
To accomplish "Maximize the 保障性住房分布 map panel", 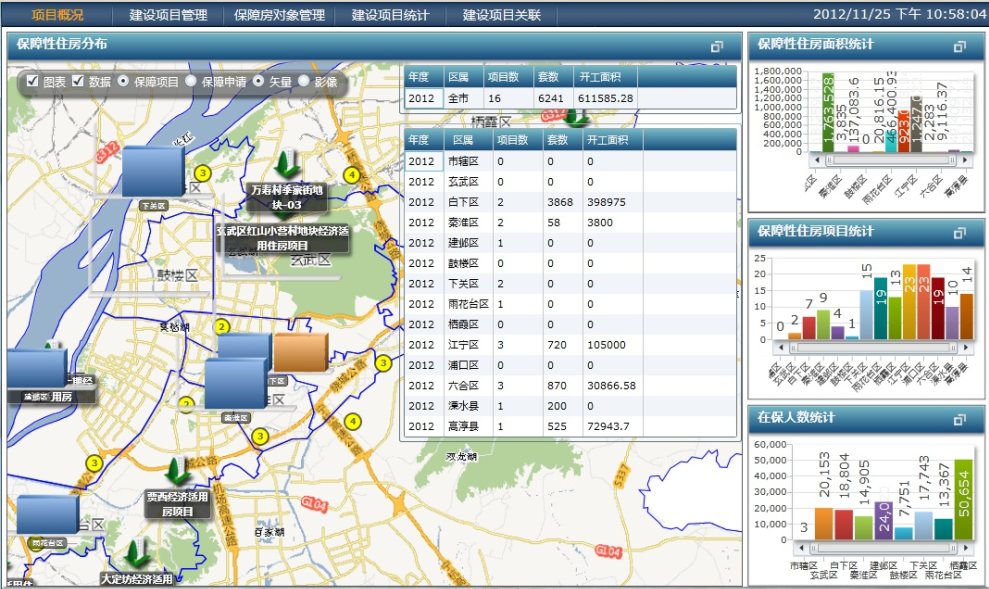I will pyautogui.click(x=717, y=47).
